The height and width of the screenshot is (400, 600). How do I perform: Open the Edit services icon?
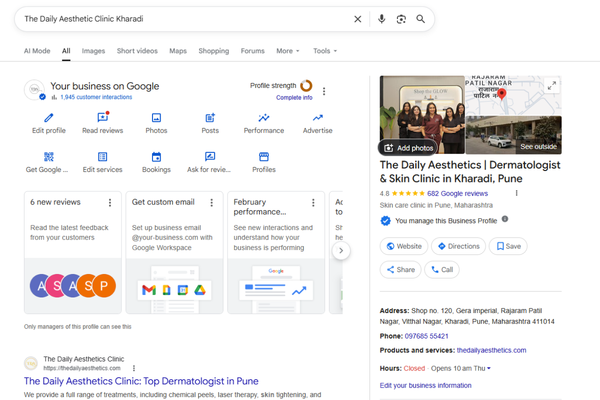[x=102, y=157]
